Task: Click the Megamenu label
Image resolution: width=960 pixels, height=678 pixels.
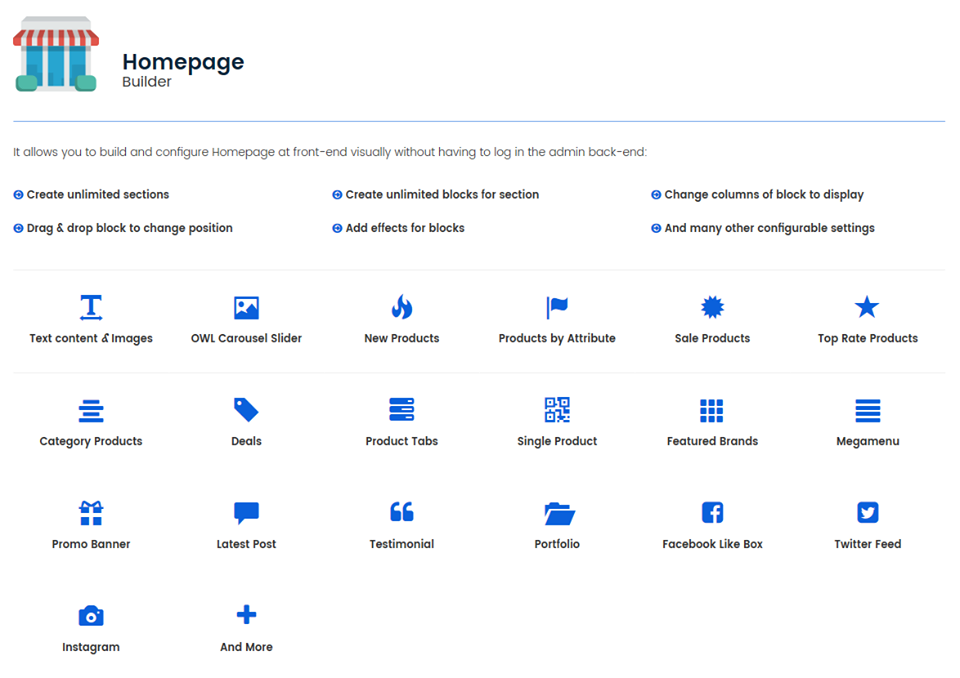Action: [x=868, y=441]
